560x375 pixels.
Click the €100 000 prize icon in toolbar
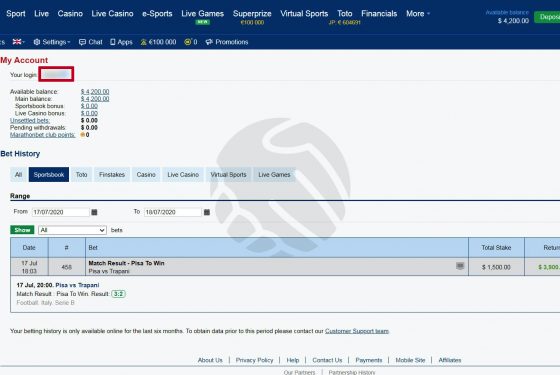144,42
